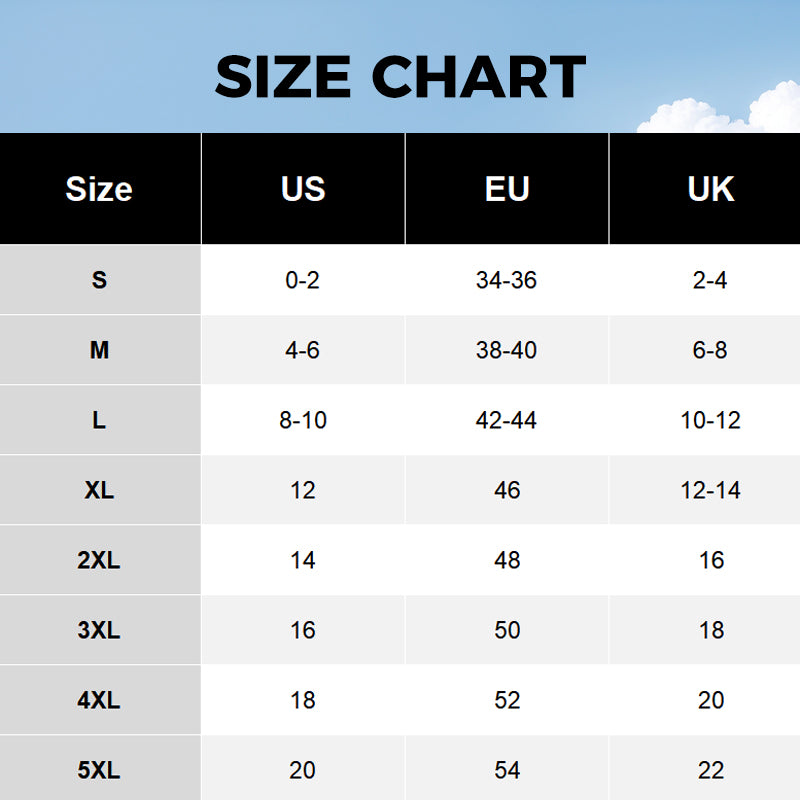Select the EU column header
This screenshot has height=800, width=800.
(x=507, y=189)
